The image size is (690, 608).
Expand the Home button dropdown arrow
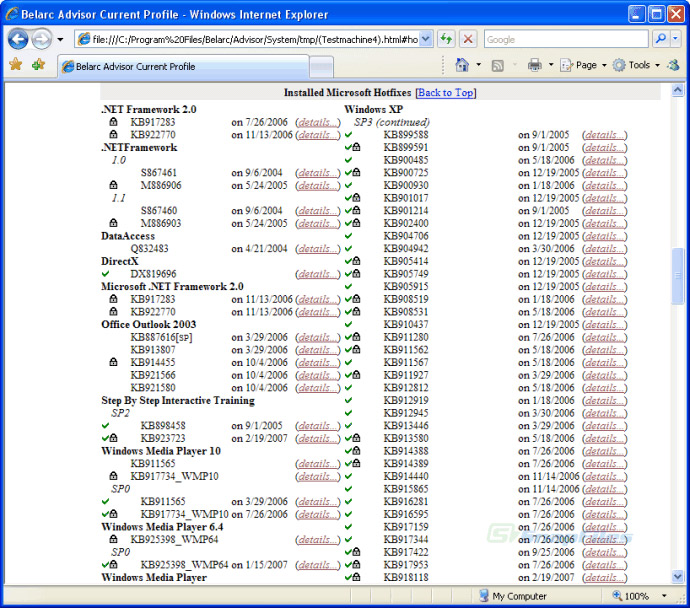coord(479,65)
